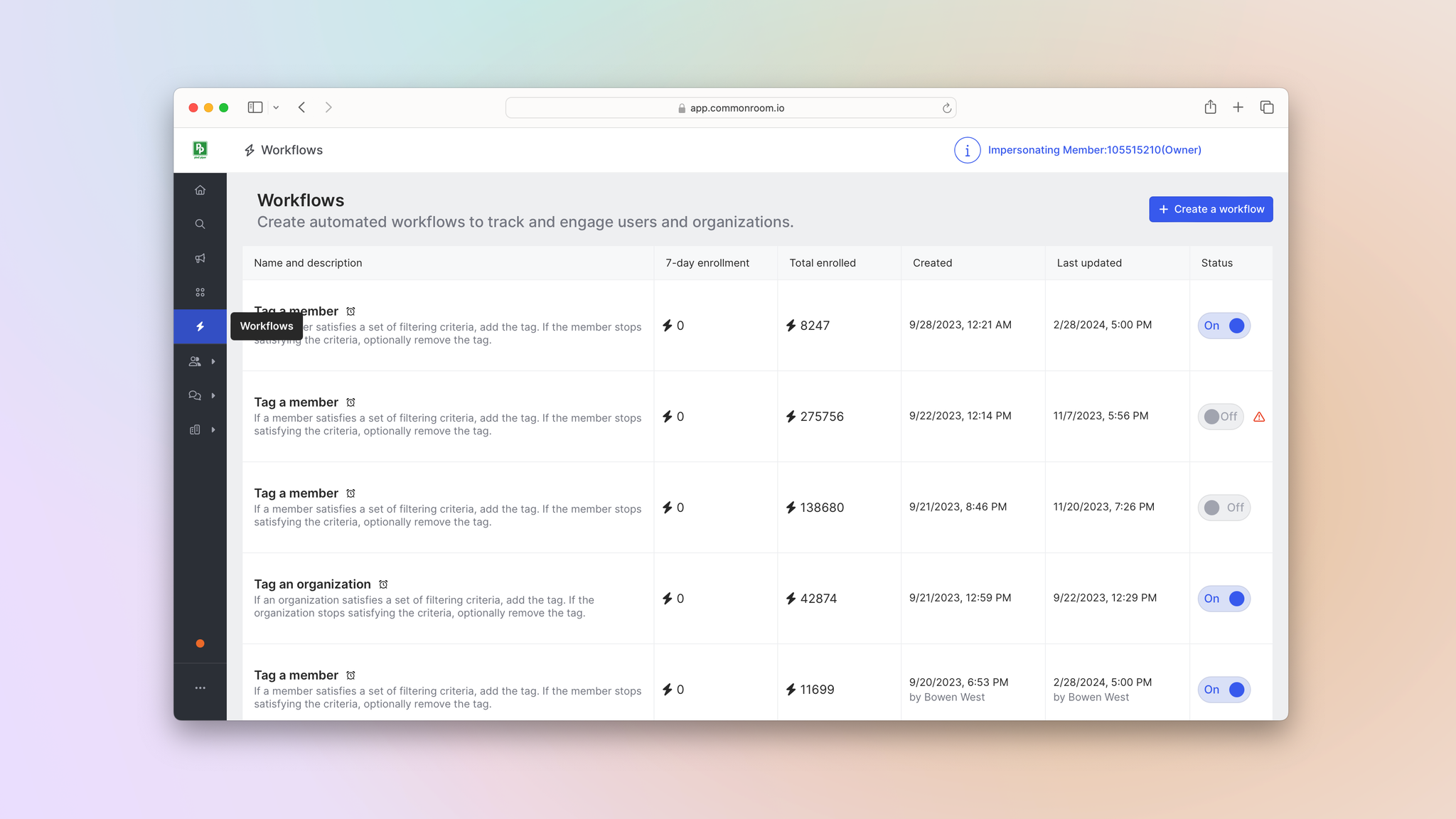Turn on the workflow with 138680 total enrolled
Viewport: 1456px width, 819px height.
(1224, 508)
